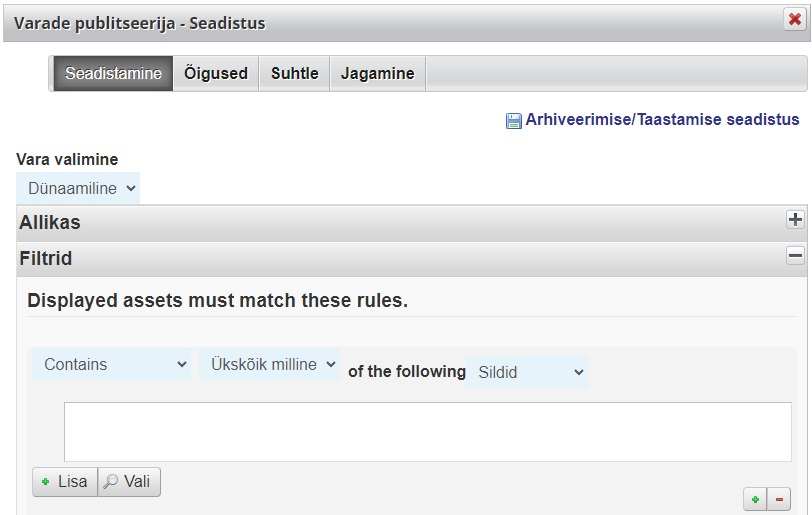812x515 pixels.
Task: Click the Lisa button
Action: click(65, 482)
